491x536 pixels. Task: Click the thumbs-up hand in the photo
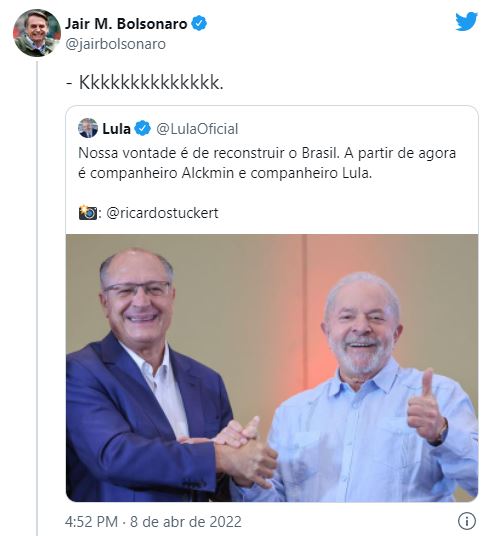point(426,407)
